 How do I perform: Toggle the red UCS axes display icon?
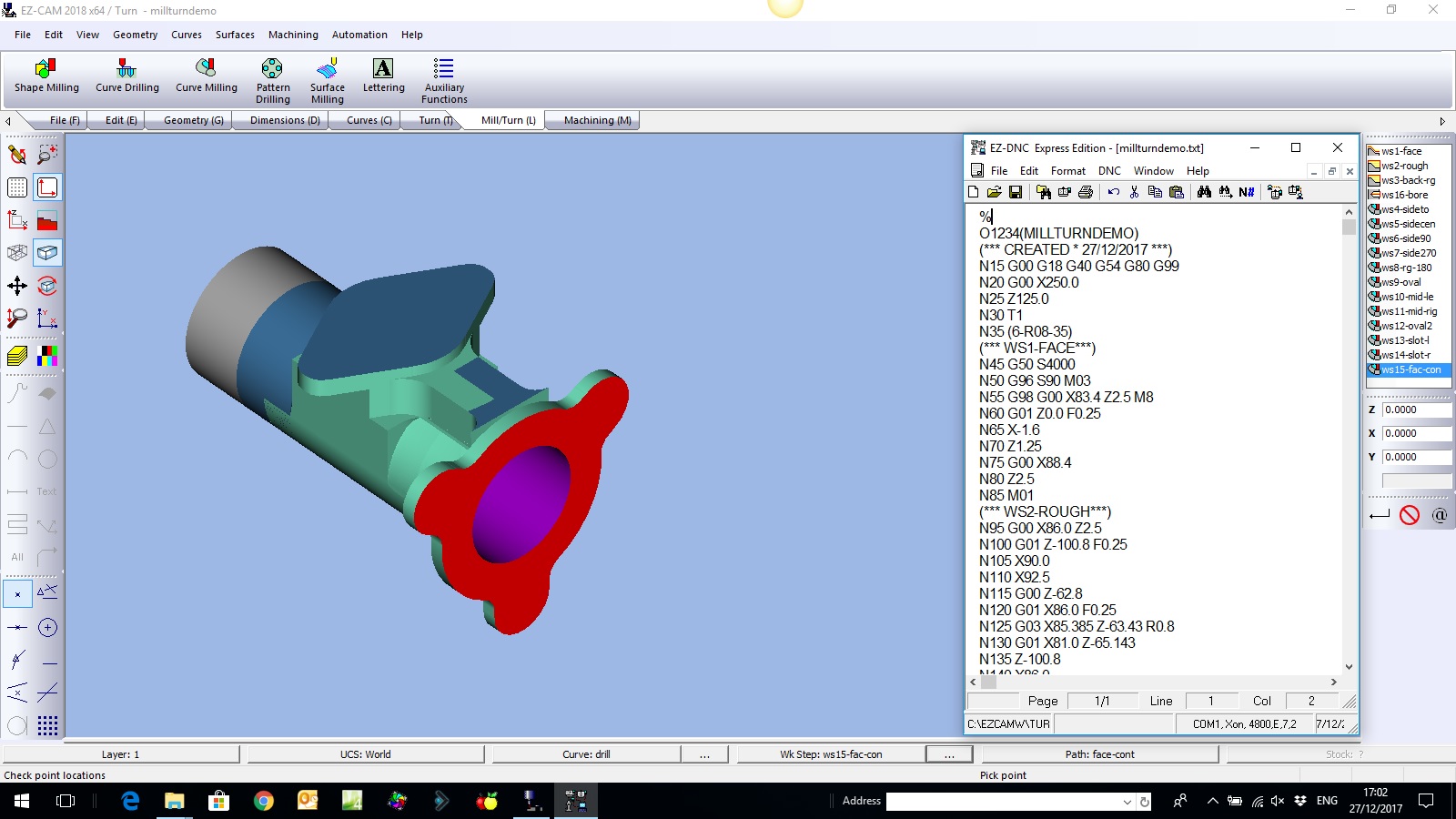tap(47, 187)
